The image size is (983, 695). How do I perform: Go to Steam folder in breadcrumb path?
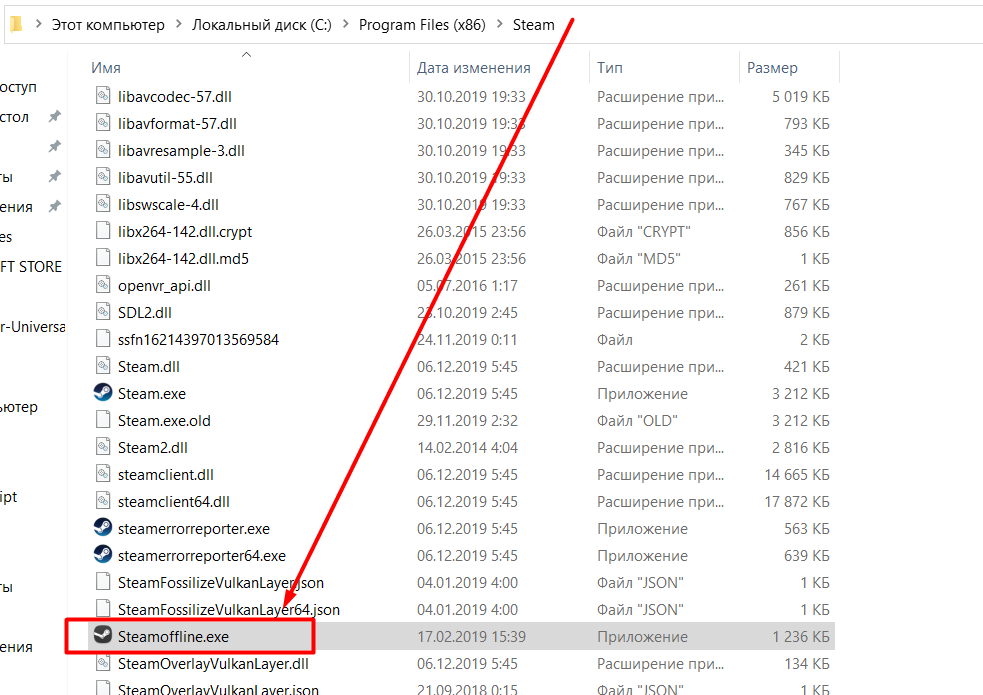[x=533, y=25]
